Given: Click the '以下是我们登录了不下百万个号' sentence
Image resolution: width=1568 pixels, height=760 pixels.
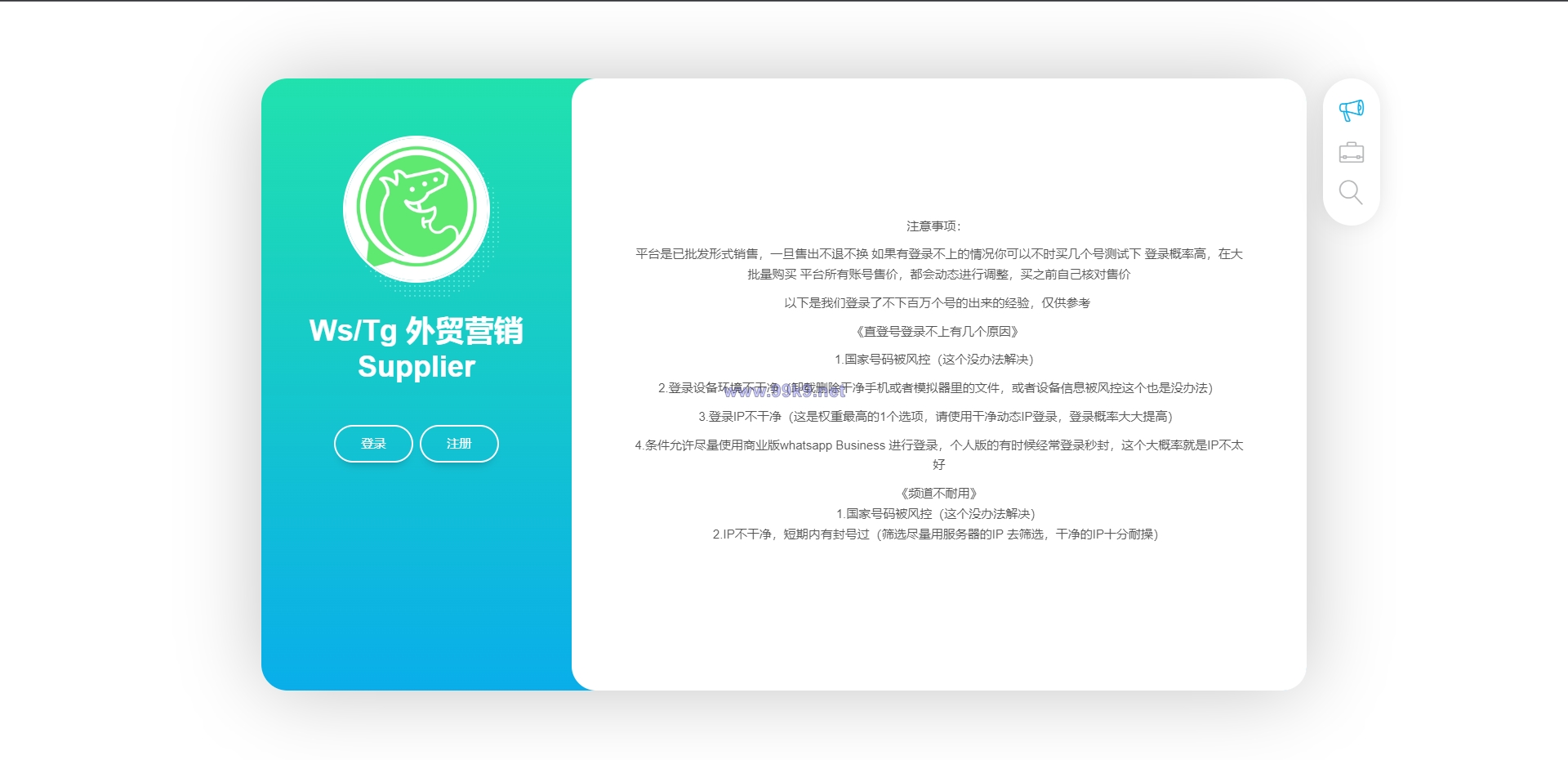Looking at the screenshot, I should (x=938, y=303).
